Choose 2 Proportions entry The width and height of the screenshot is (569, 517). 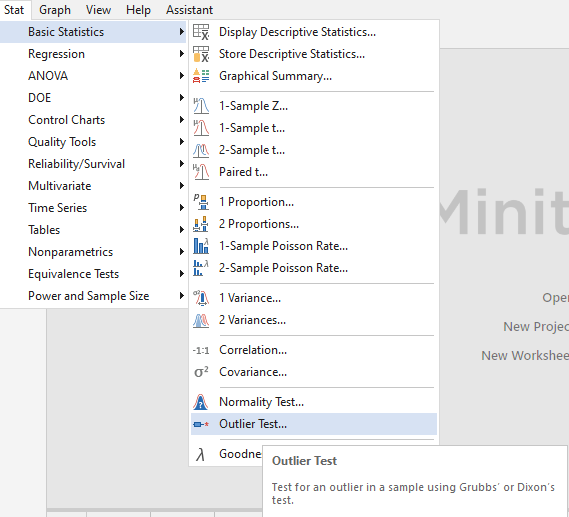(314, 224)
